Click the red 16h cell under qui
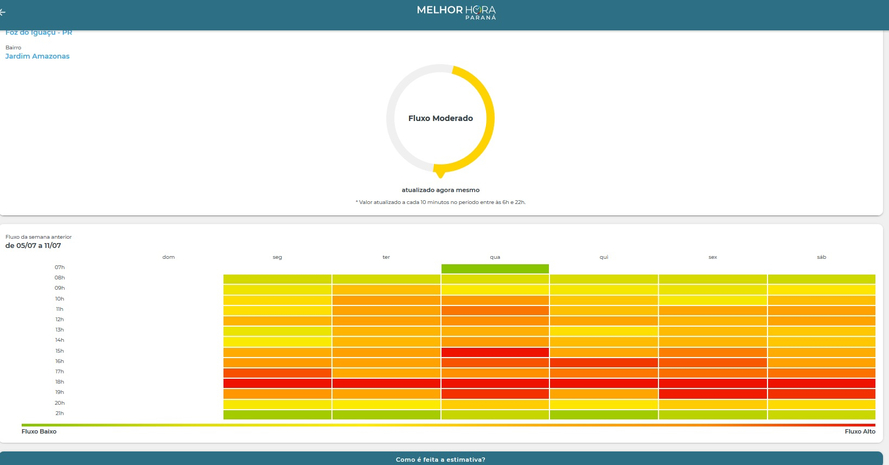This screenshot has width=889, height=465. (603, 362)
